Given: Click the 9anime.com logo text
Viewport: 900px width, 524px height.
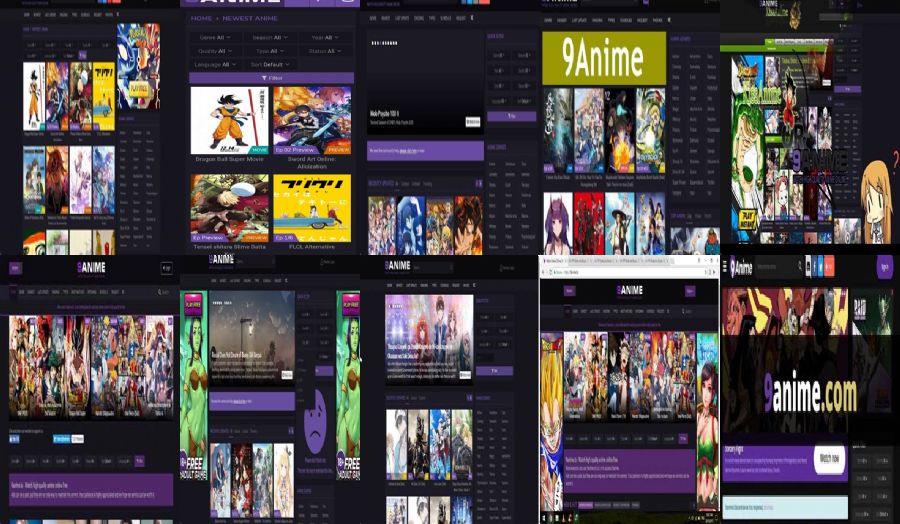Looking at the screenshot, I should 809,393.
